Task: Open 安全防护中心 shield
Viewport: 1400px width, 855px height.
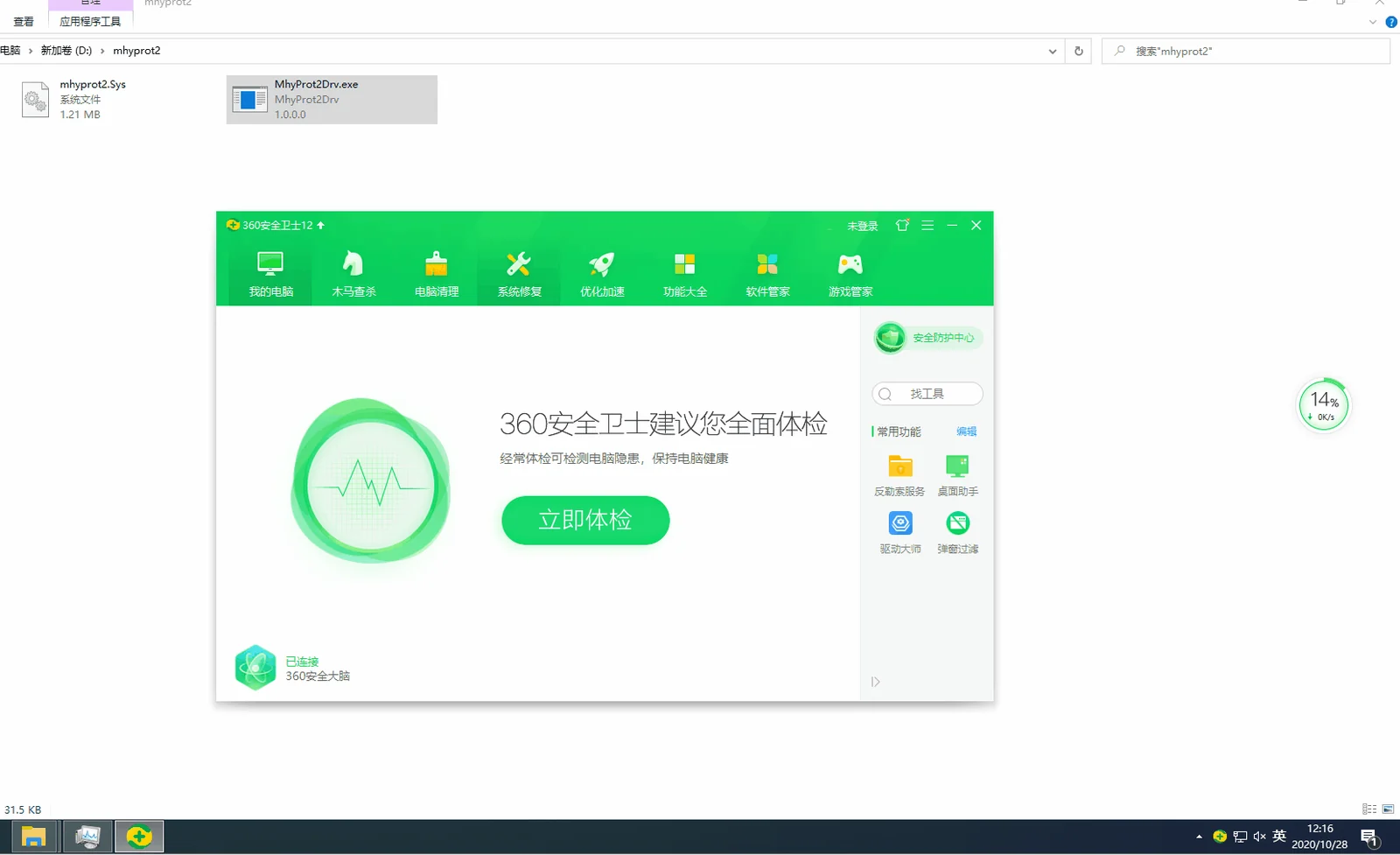Action: pos(927,338)
